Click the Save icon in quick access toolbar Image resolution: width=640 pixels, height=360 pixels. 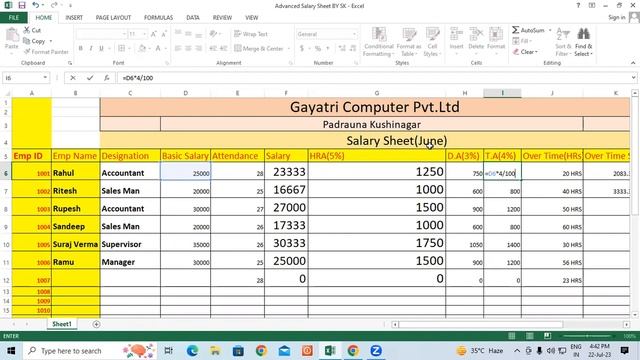point(22,5)
